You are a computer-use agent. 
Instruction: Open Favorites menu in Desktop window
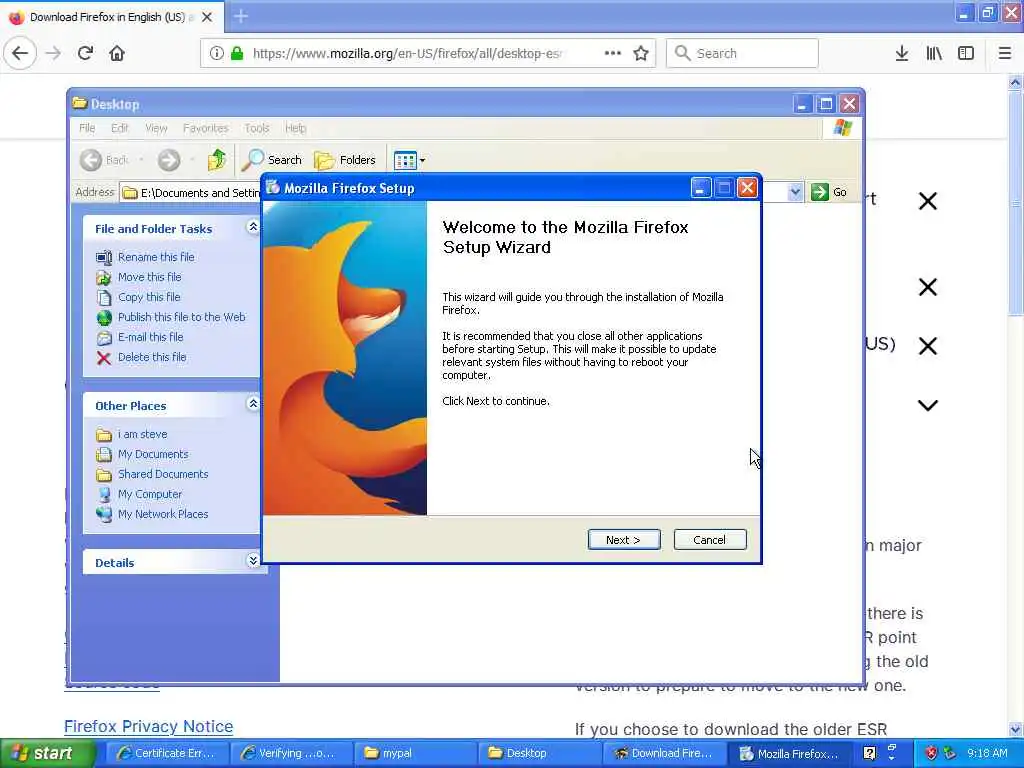tap(206, 128)
